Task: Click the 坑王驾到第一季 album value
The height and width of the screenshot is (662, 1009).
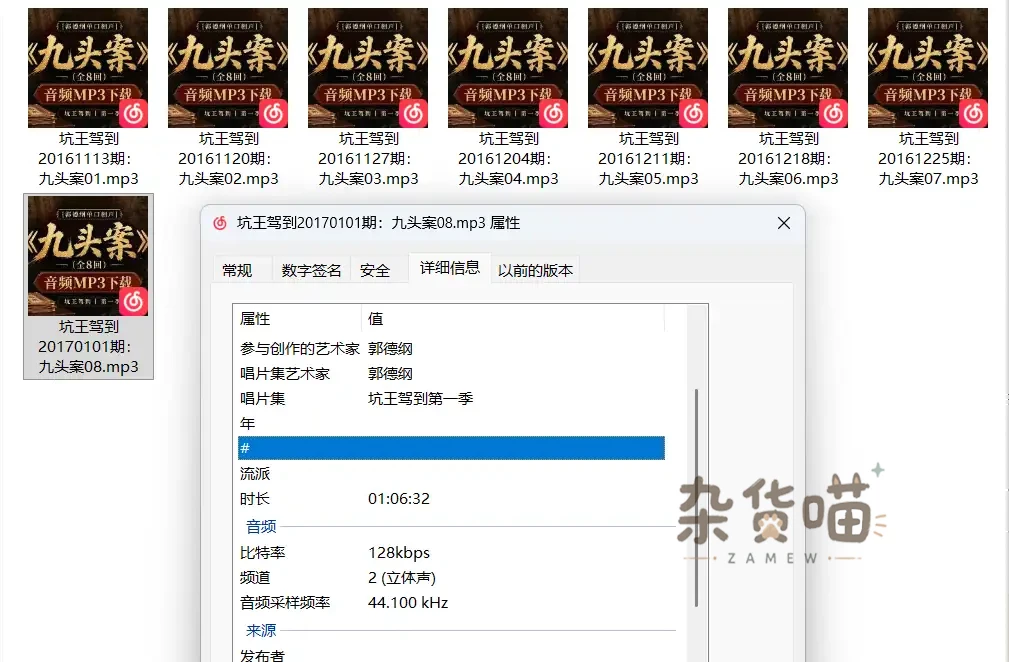Action: click(x=420, y=399)
